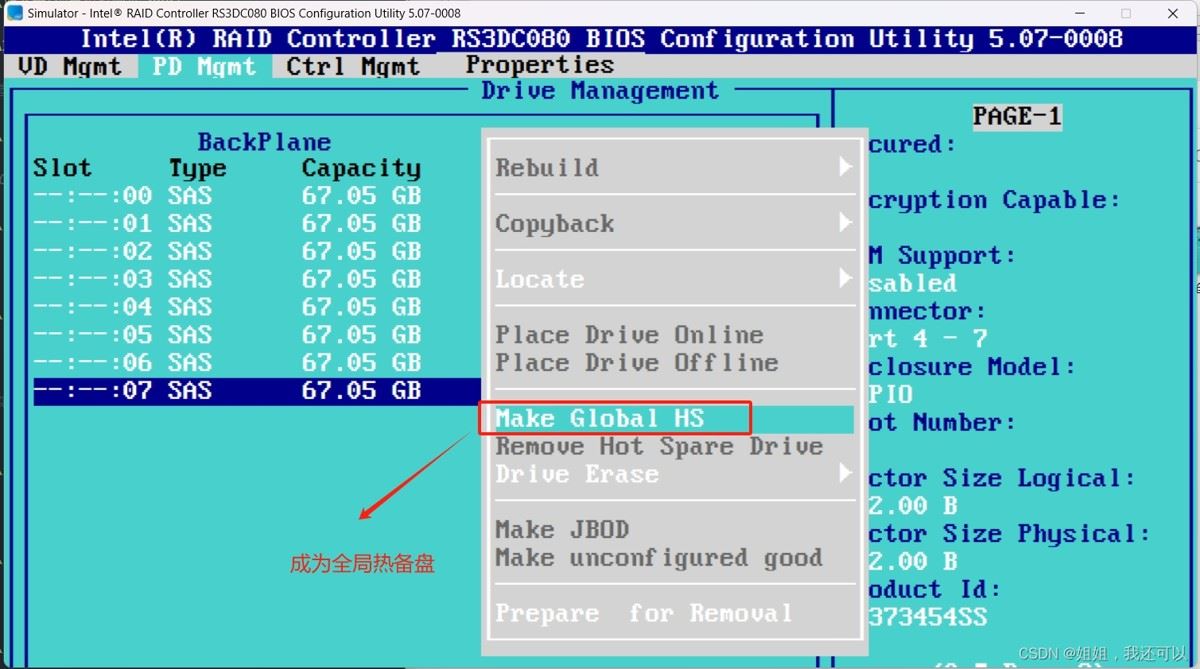This screenshot has width=1200, height=669.
Task: Select Rebuild in the context menu
Action: 547,168
